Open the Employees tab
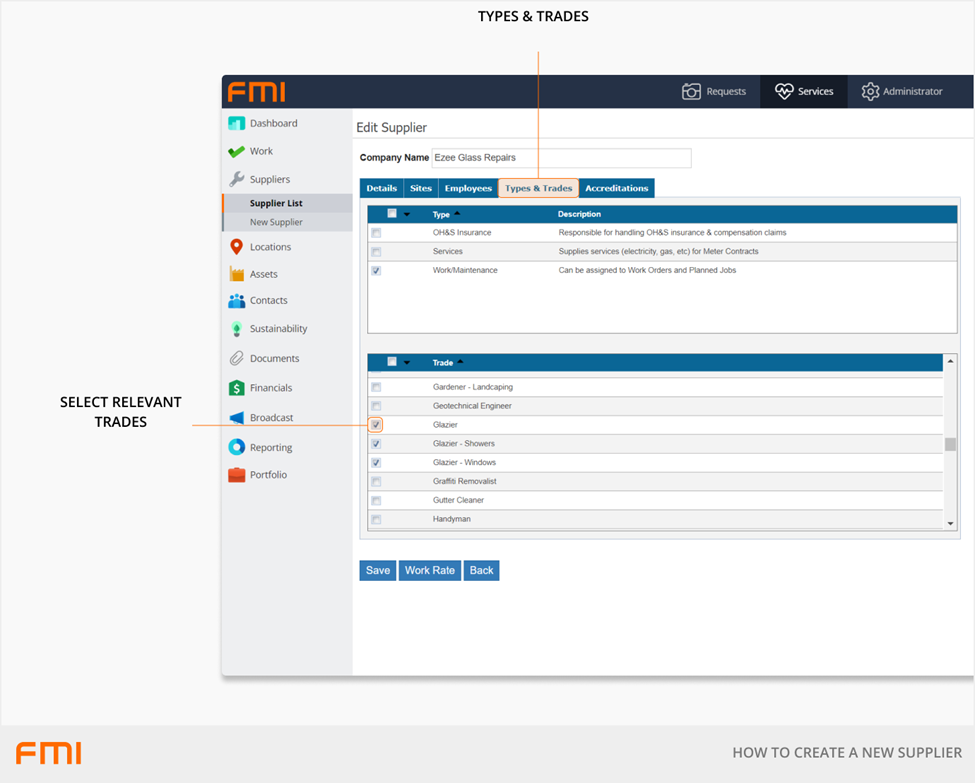Image resolution: width=975 pixels, height=783 pixels. point(468,188)
